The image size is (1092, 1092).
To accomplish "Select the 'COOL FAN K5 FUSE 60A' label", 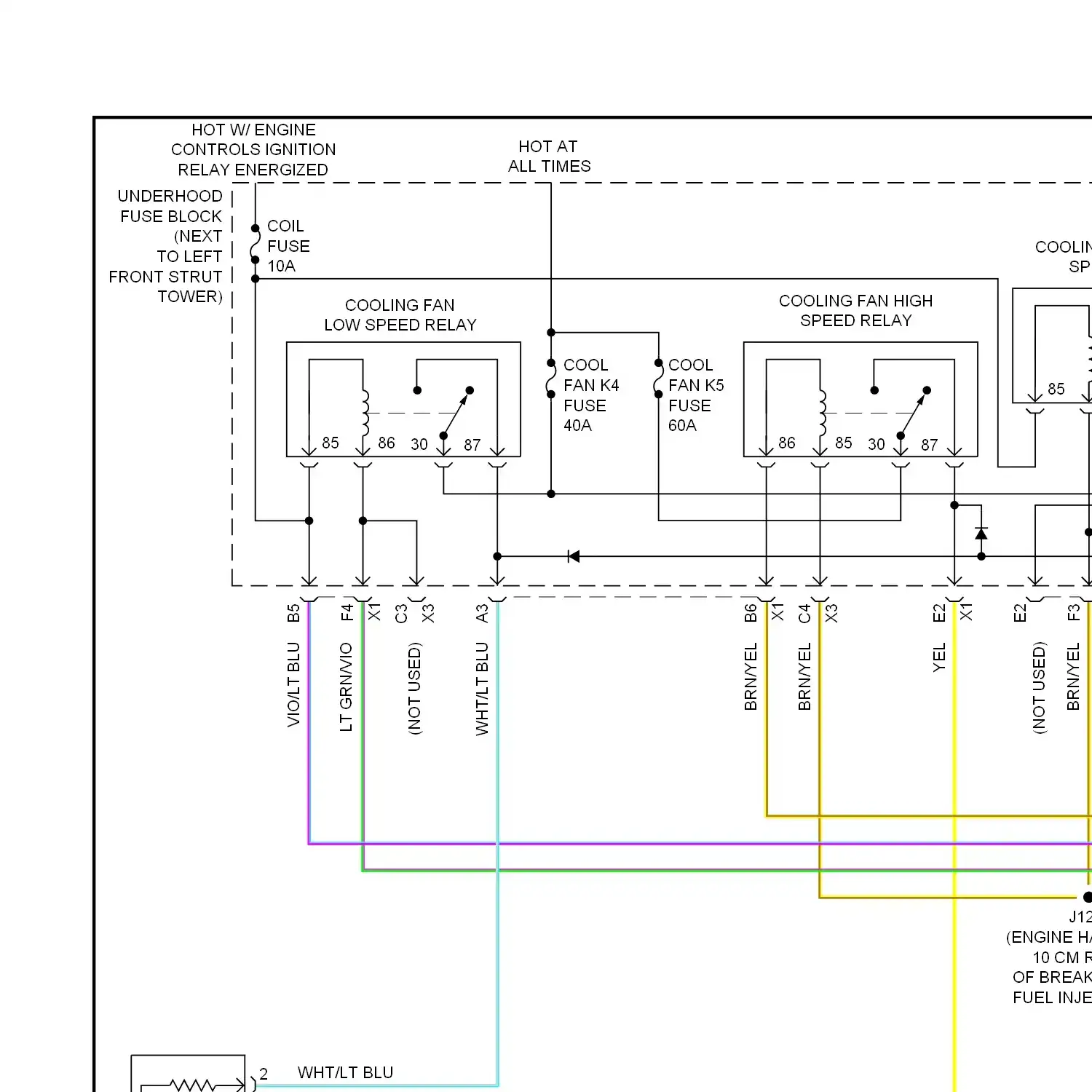I will pos(696,395).
